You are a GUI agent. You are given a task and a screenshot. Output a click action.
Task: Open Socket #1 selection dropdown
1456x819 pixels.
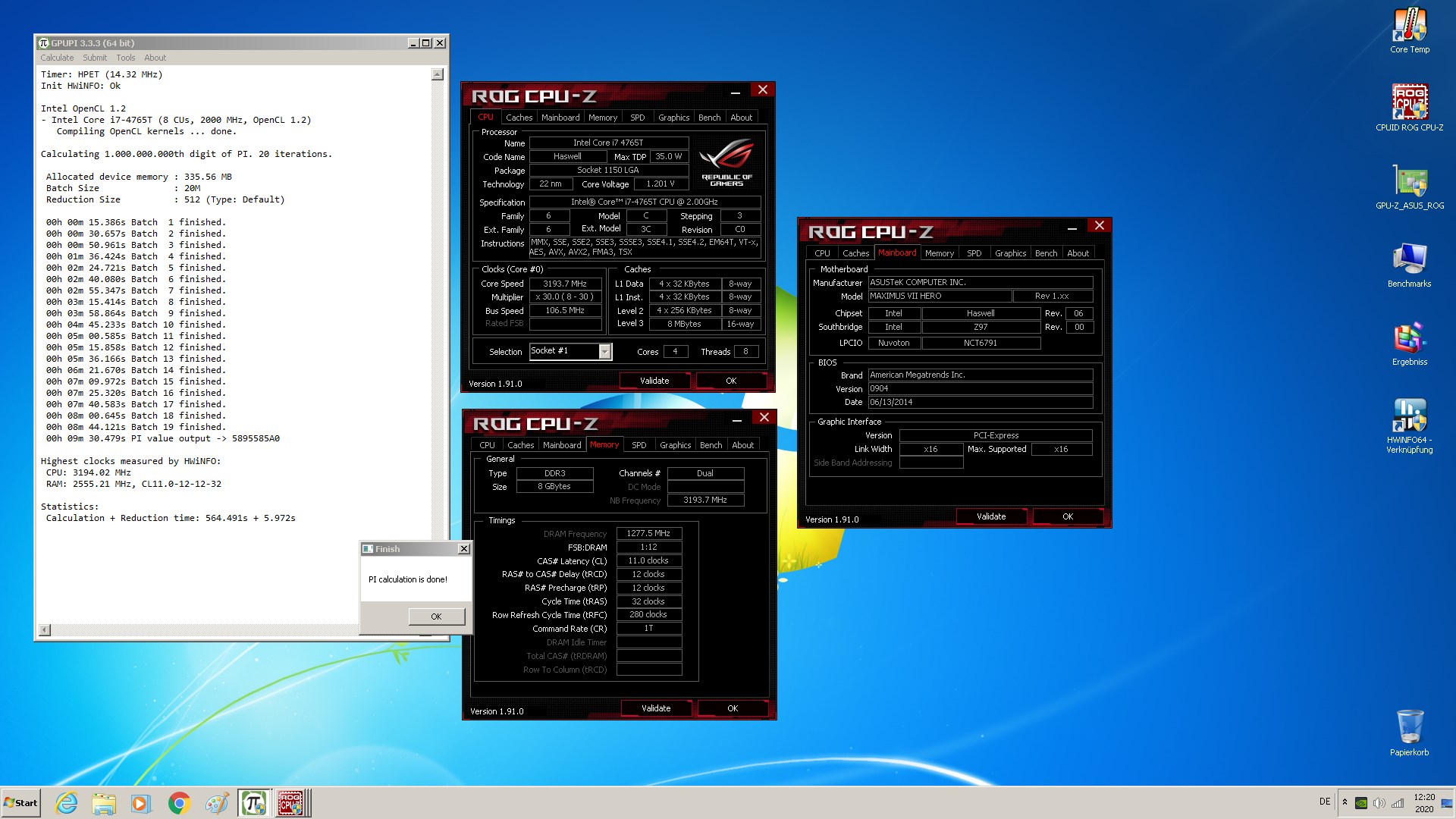[x=604, y=351]
